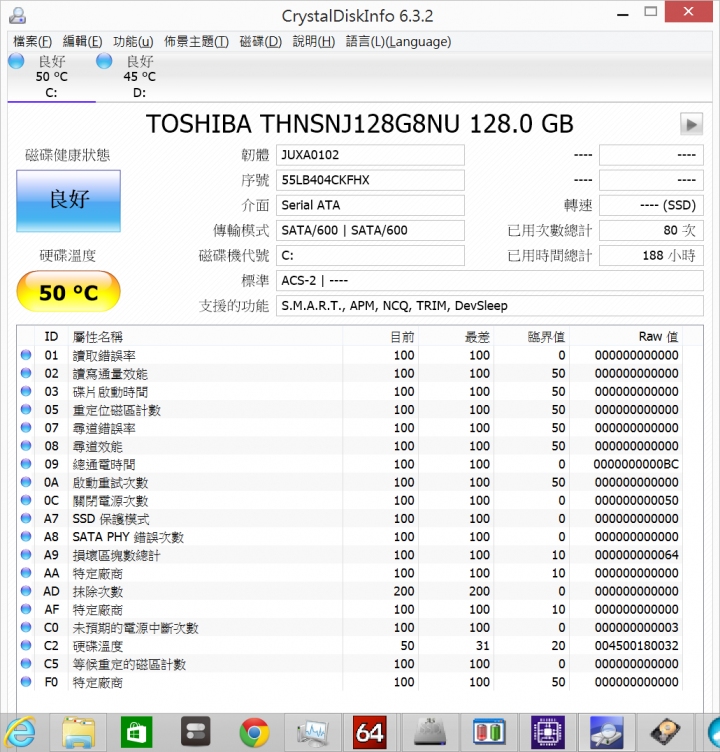
Task: Click the rotation rate field ---- (SSD)
Action: point(651,205)
